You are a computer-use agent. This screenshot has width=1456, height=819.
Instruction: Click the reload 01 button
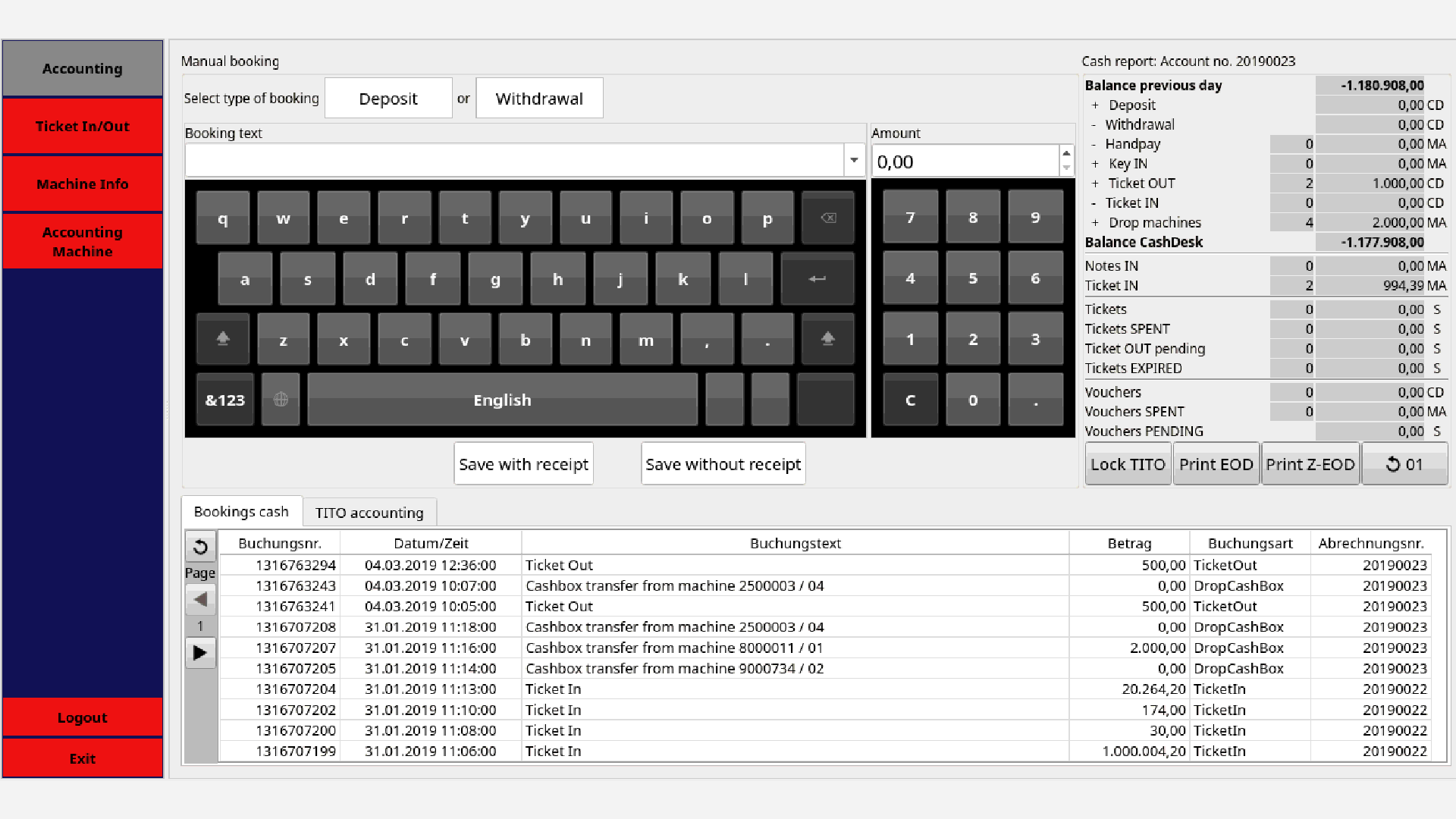click(x=1404, y=464)
